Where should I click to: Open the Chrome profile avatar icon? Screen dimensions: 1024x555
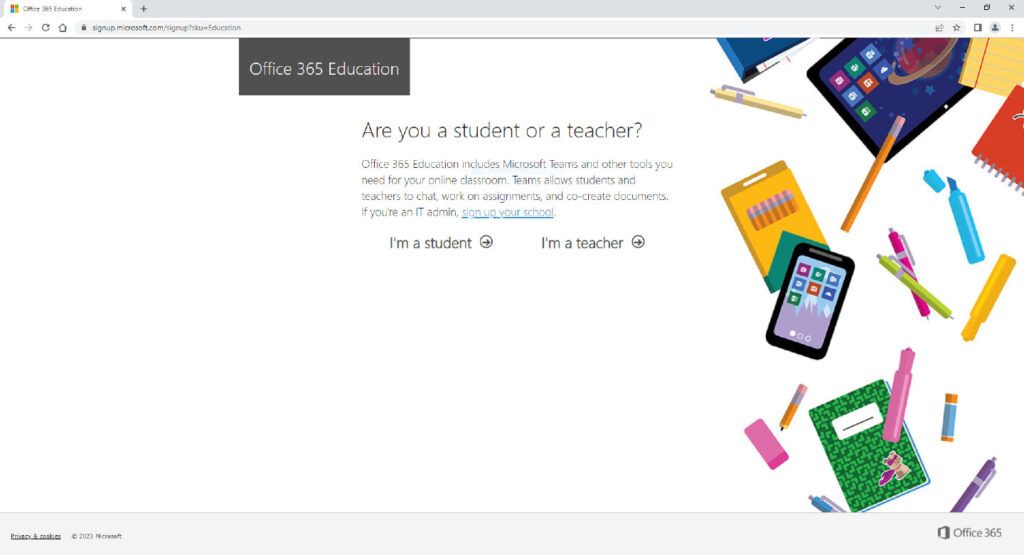coord(994,28)
